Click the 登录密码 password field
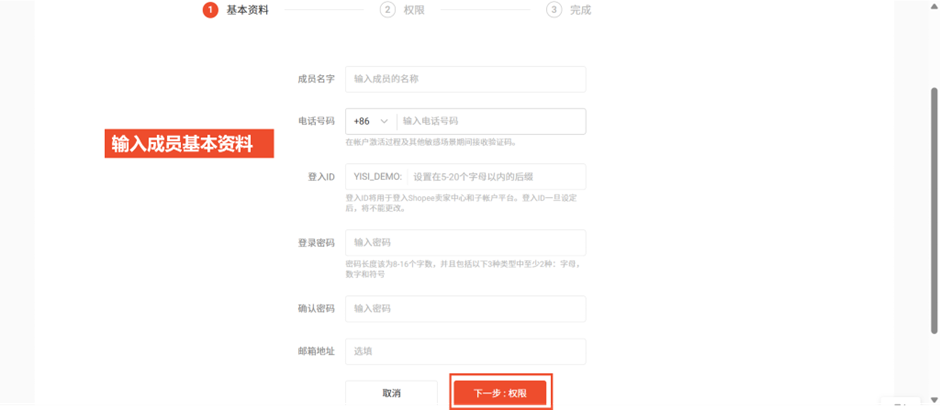This screenshot has height=410, width=940. tap(465, 243)
